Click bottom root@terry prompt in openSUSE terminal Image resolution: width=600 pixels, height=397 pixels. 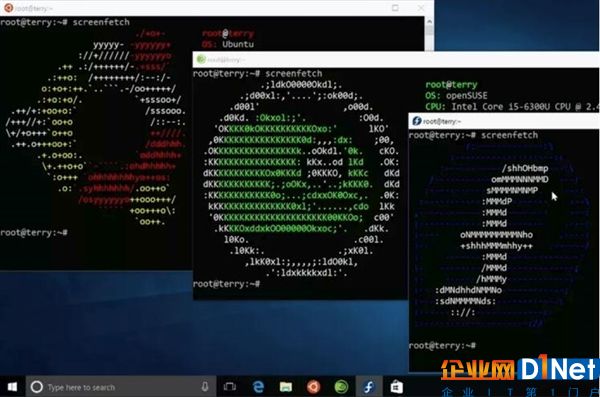pyautogui.click(x=227, y=284)
